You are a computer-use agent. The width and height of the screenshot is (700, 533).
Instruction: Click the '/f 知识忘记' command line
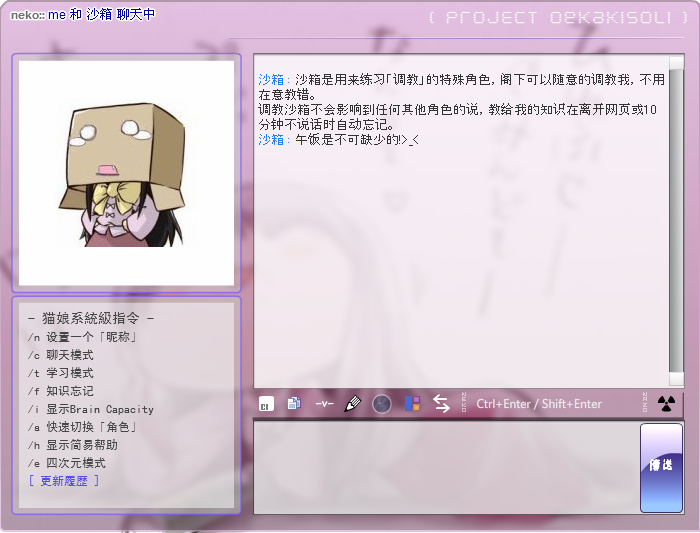(x=61, y=391)
